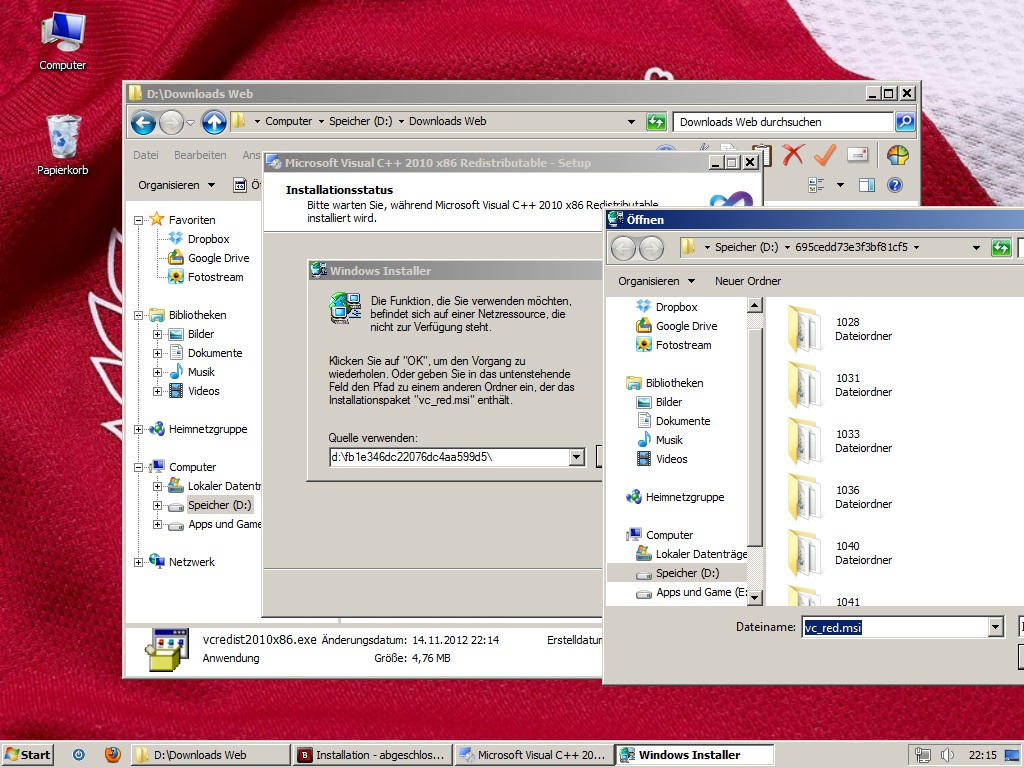This screenshot has width=1024, height=768.
Task: Click Speicher (D:) breadcrumb in explorer address bar
Action: (360, 121)
